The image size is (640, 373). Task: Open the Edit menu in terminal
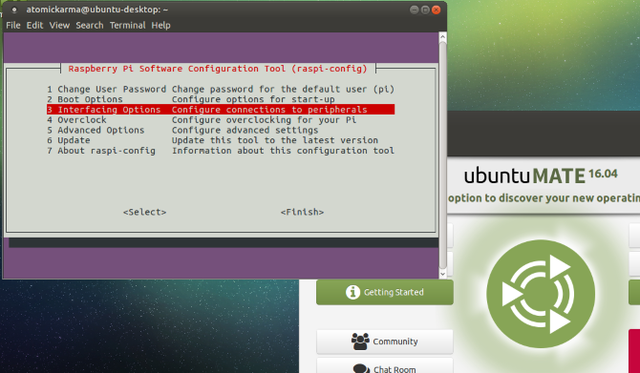35,25
